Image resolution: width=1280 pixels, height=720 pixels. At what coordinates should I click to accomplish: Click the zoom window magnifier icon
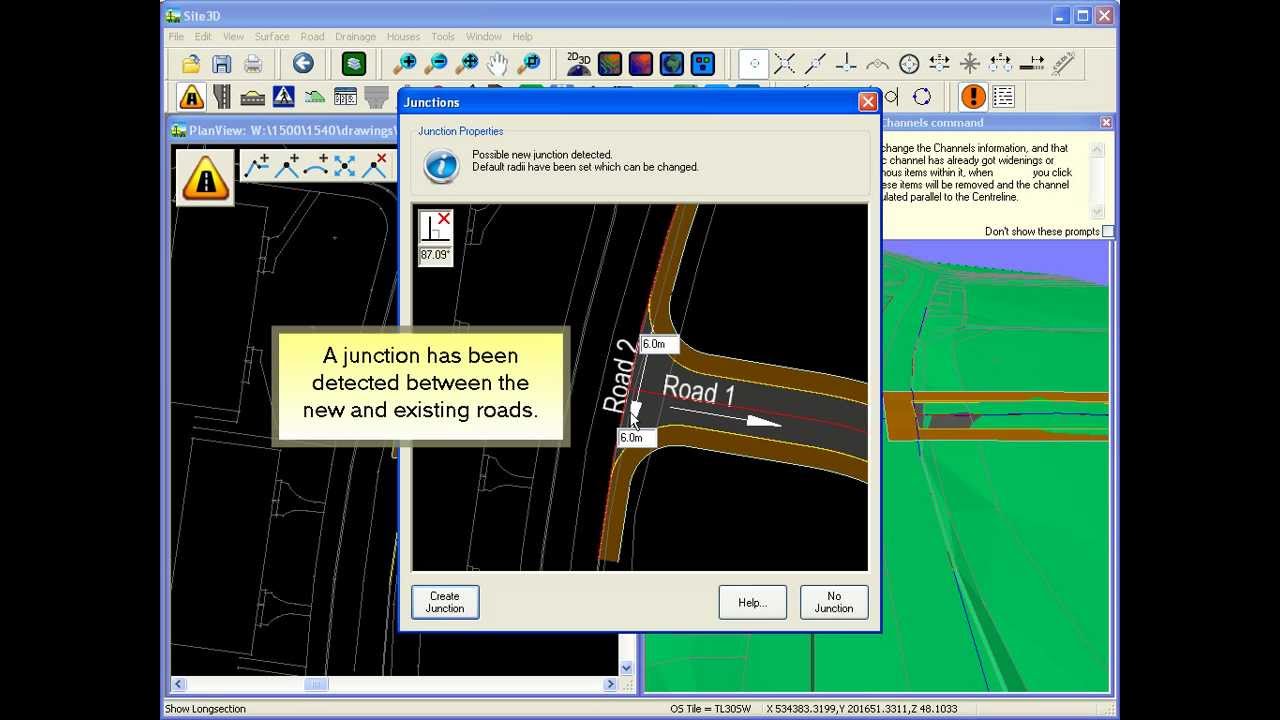530,64
